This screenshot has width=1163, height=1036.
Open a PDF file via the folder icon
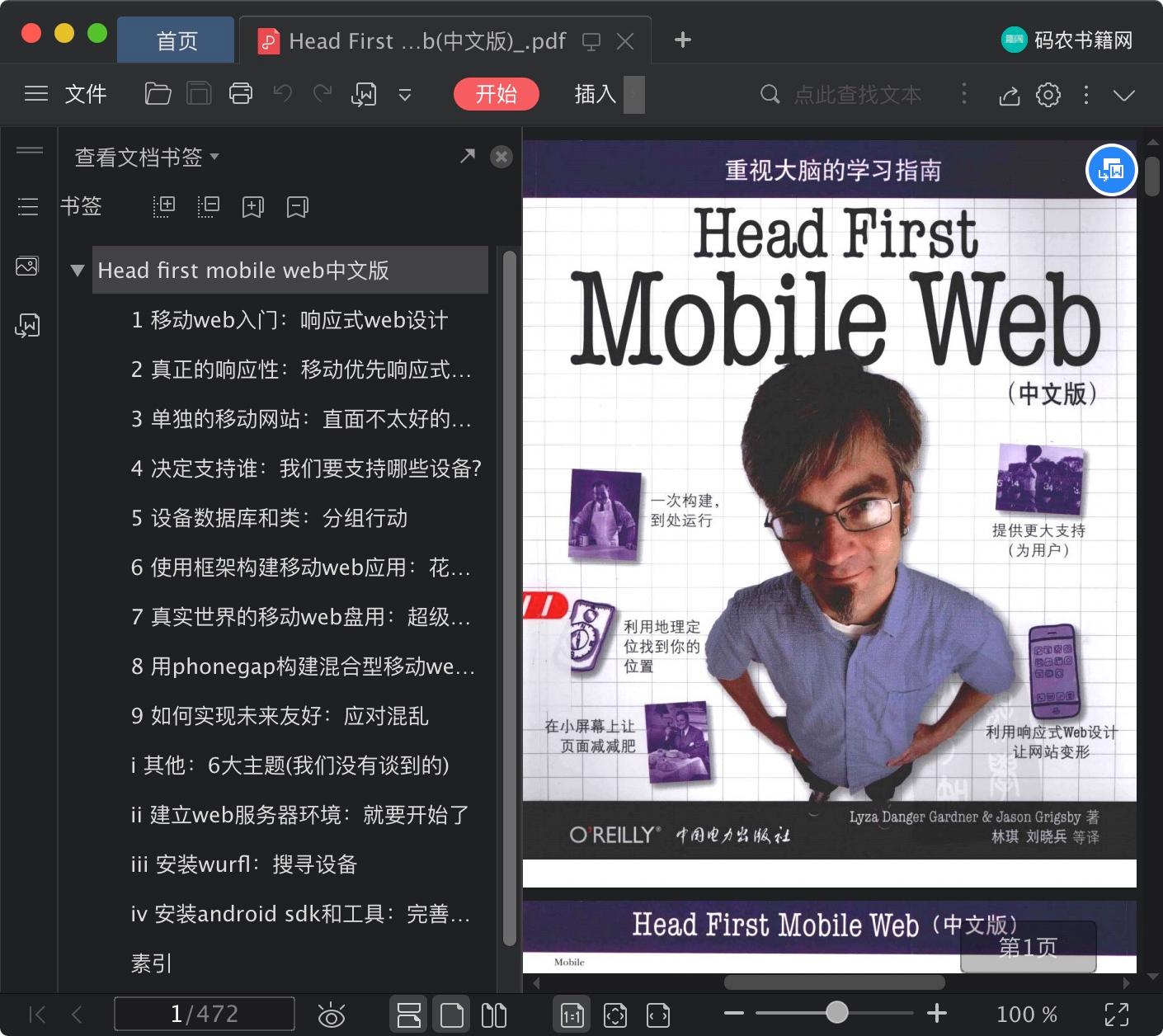158,93
